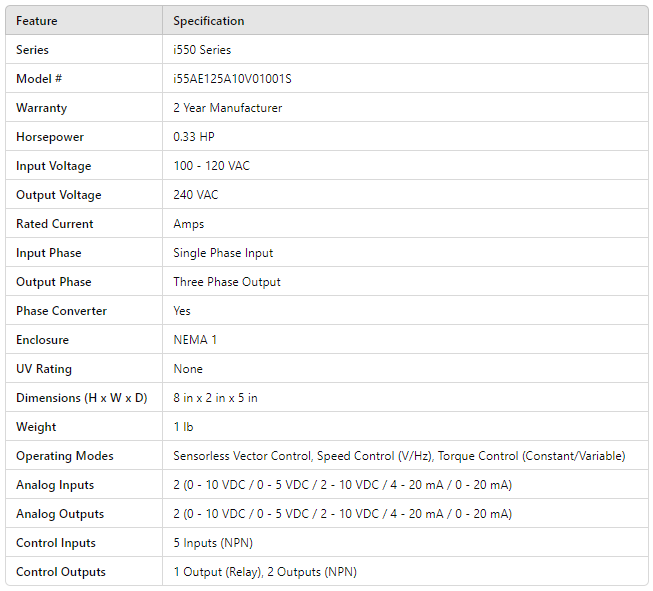Click the UV Rating label
The height and width of the screenshot is (591, 653).
tap(44, 369)
